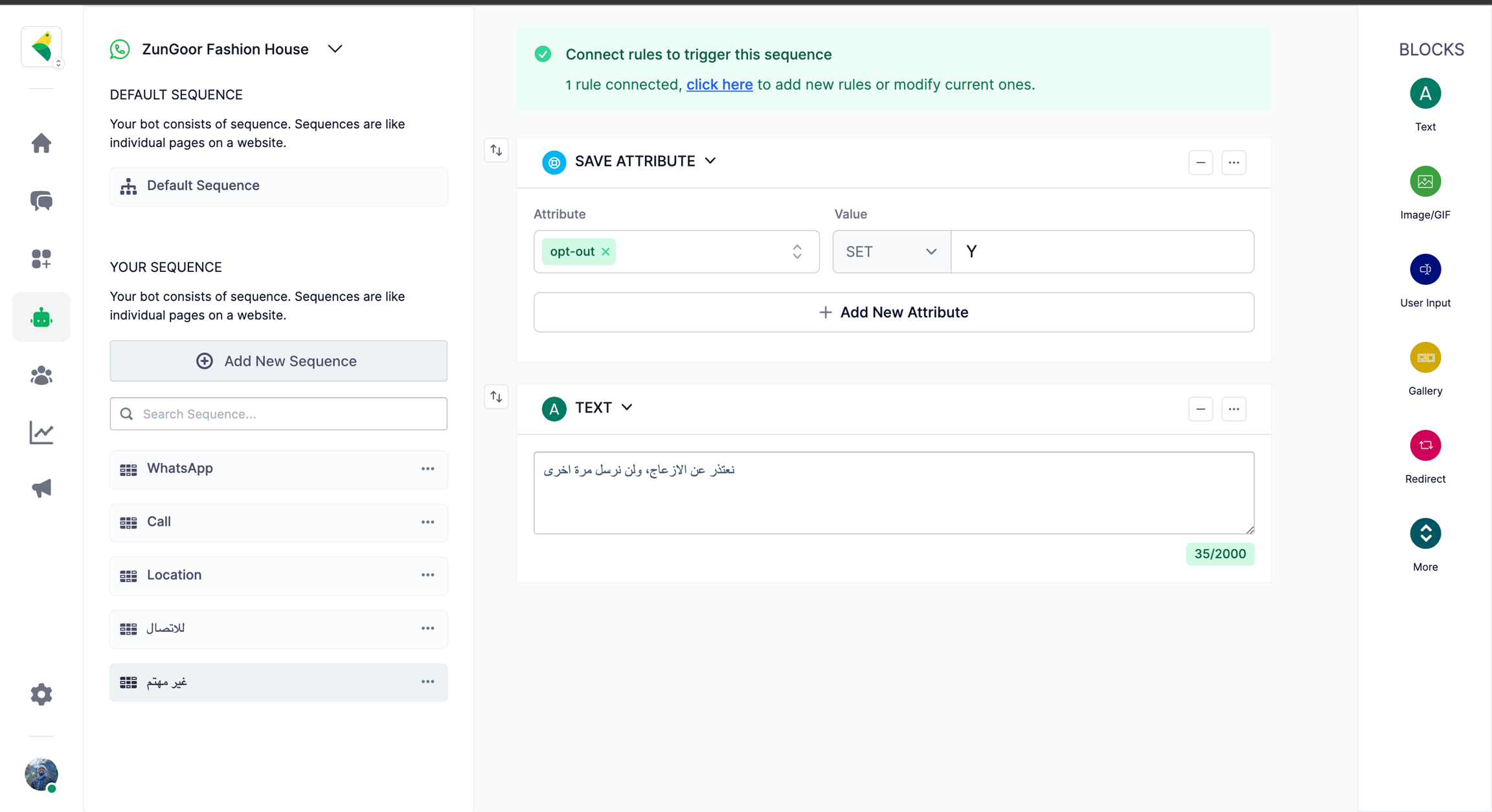Open analytics chart icon in sidebar
The height and width of the screenshot is (812, 1492).
point(41,433)
